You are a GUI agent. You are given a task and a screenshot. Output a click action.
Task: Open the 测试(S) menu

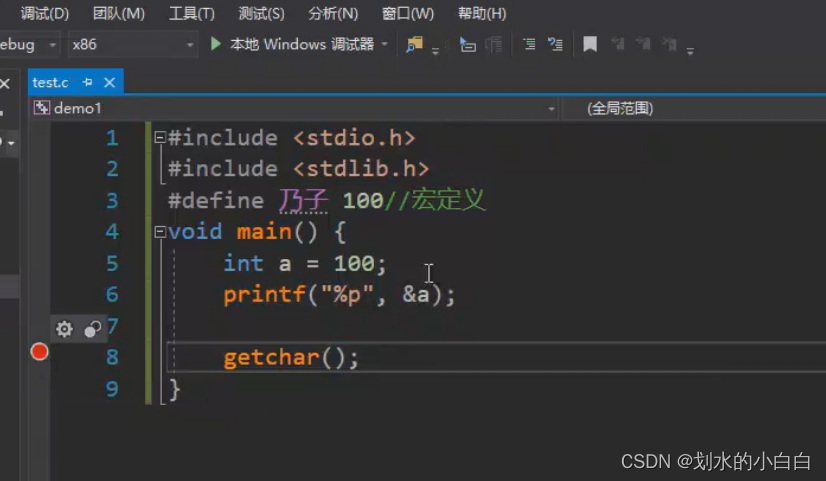261,13
